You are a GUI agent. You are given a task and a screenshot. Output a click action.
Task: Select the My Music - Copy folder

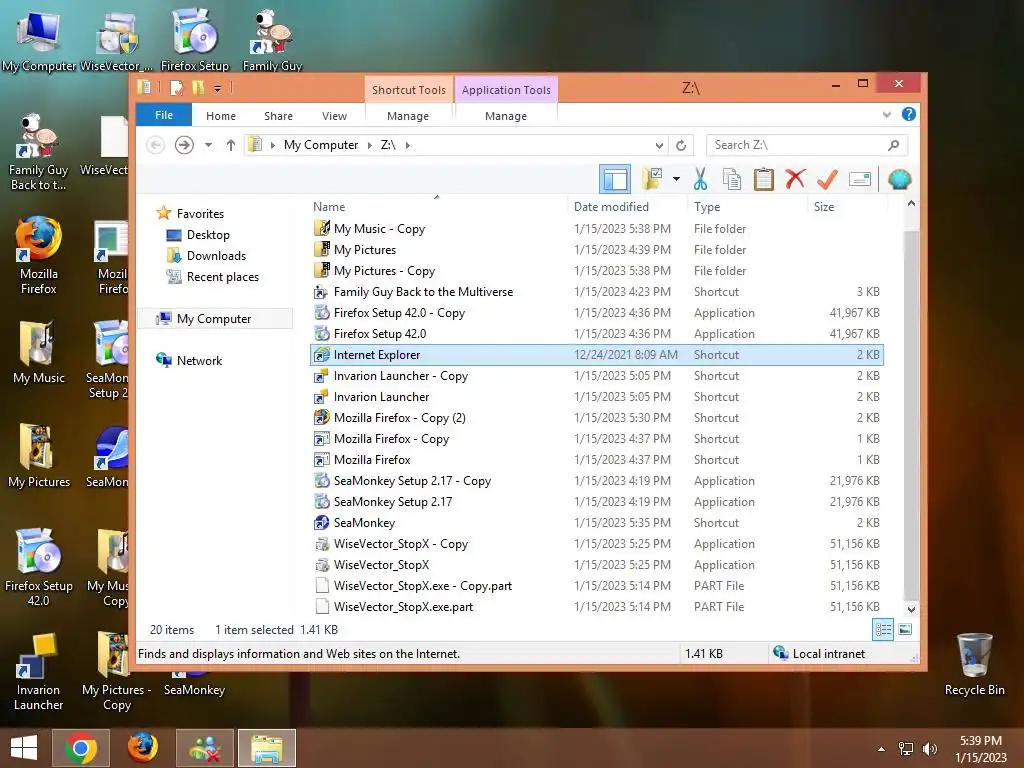596,229
